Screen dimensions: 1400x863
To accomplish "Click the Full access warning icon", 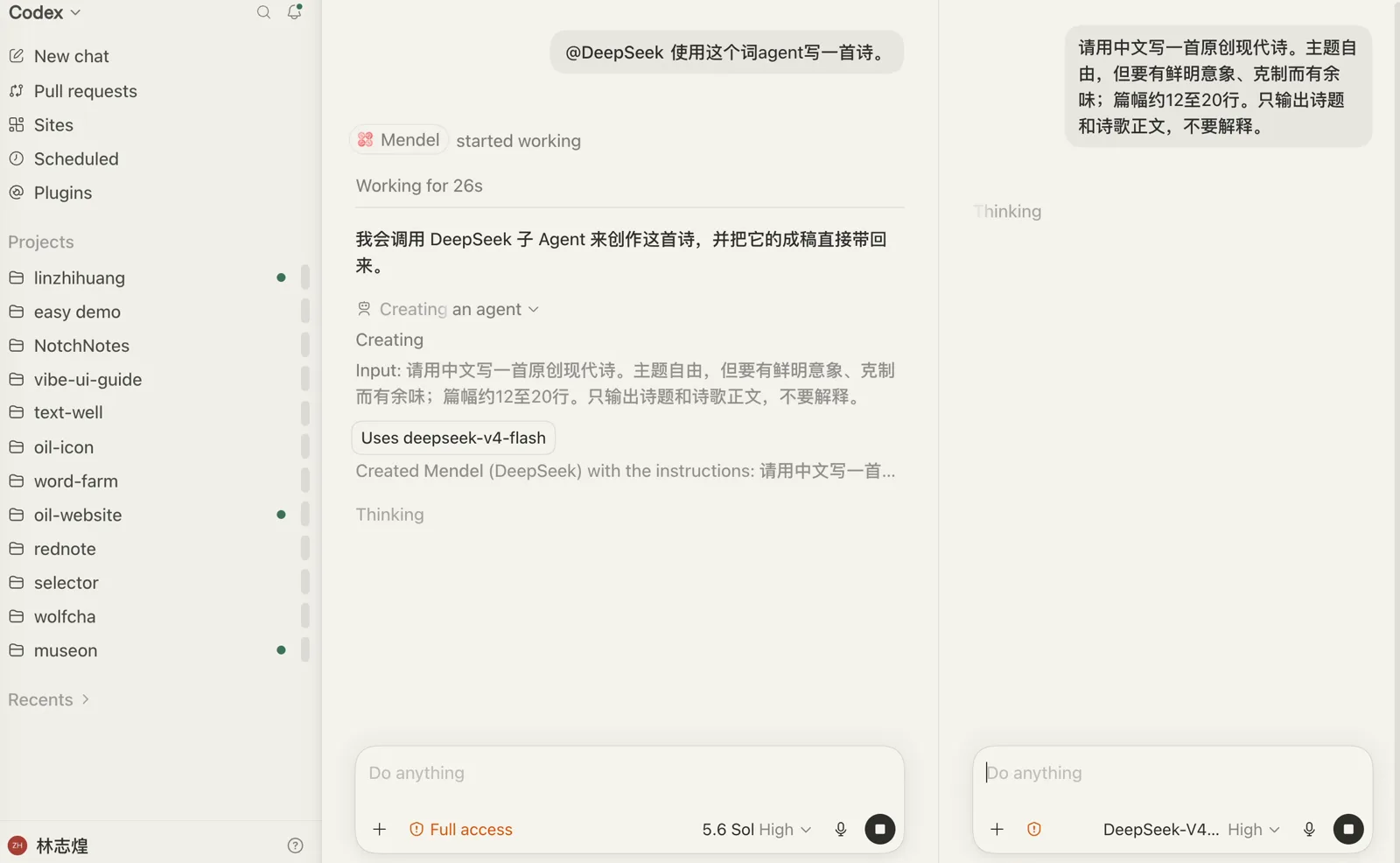I will tap(416, 829).
